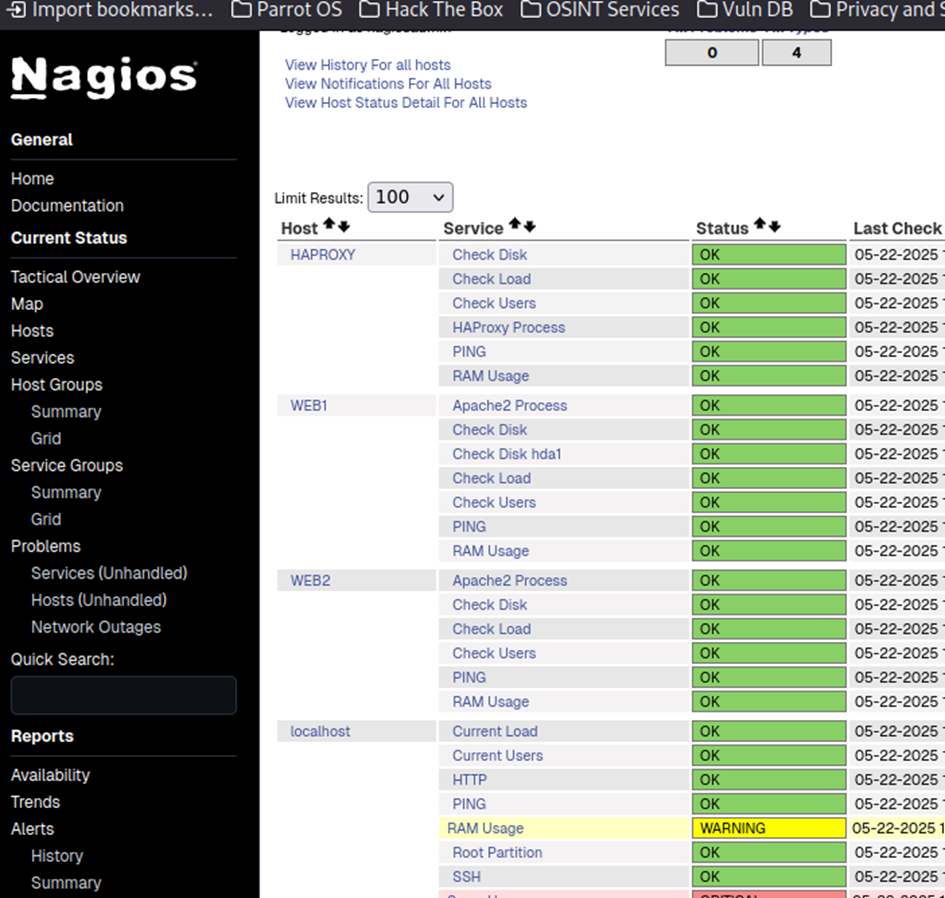Open Host Groups in the sidebar
Image resolution: width=945 pixels, height=898 pixels.
coord(57,385)
